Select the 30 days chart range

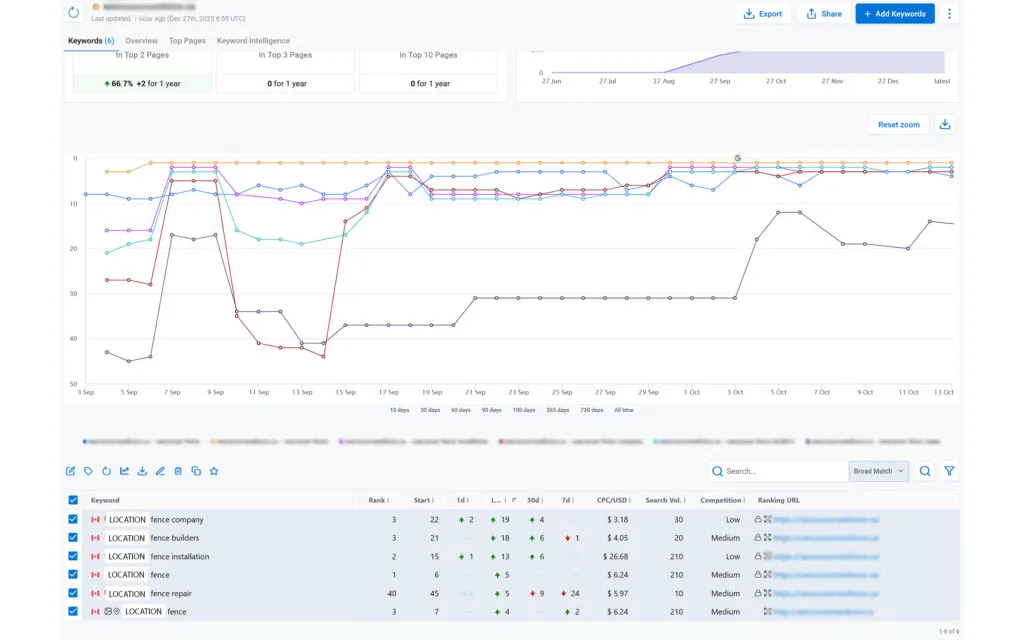click(430, 410)
